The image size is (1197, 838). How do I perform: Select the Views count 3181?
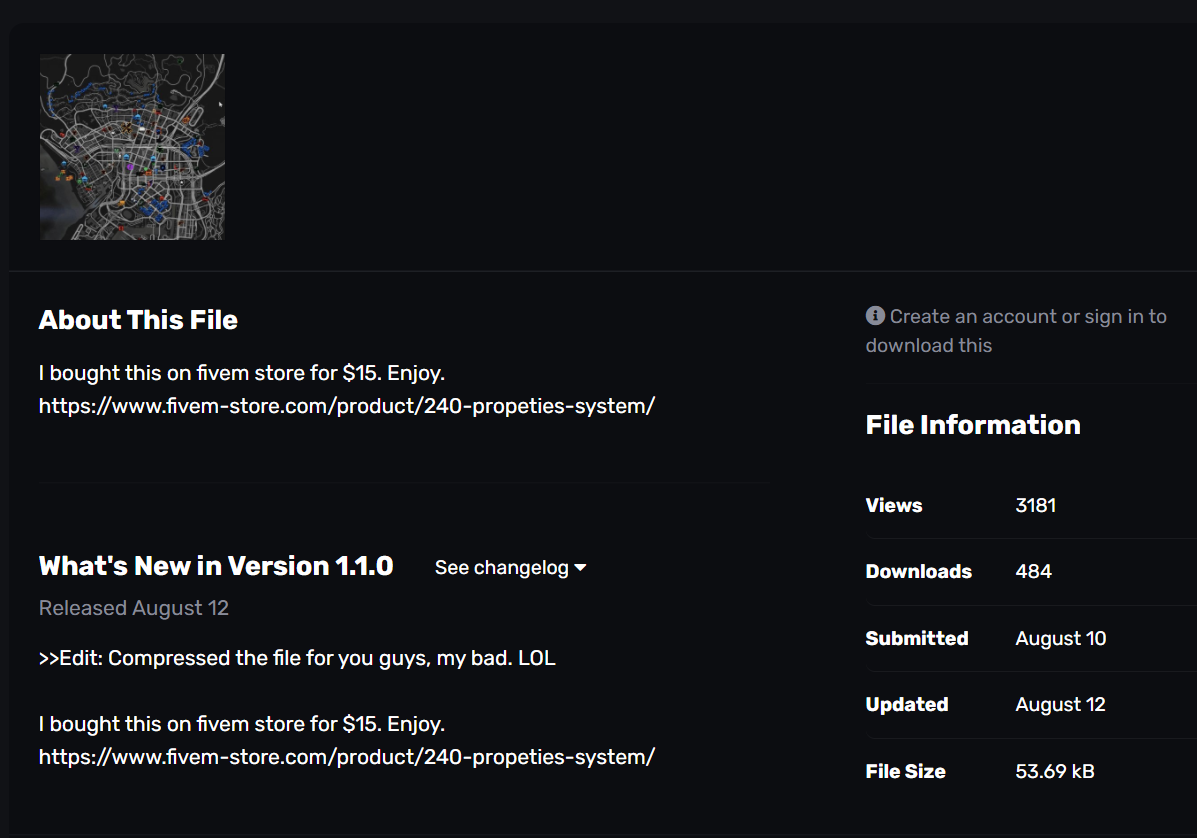tap(1035, 505)
